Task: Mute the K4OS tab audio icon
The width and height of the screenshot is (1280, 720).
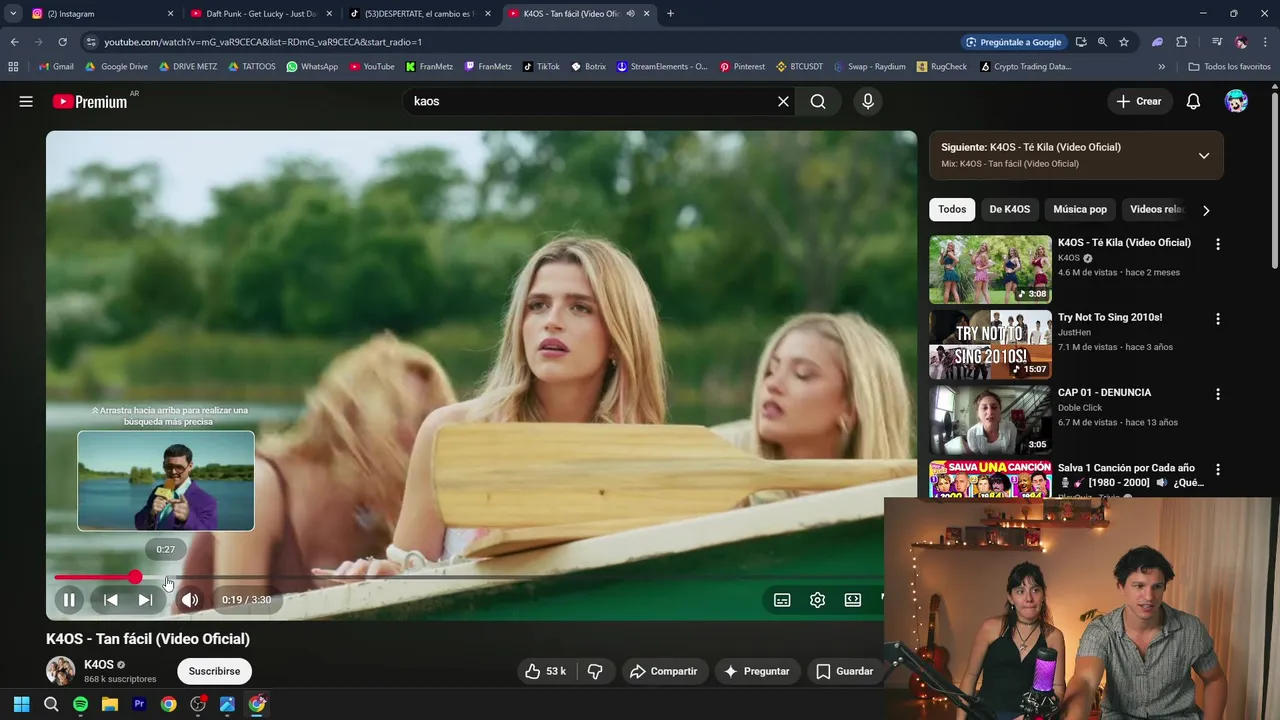Action: click(x=630, y=14)
